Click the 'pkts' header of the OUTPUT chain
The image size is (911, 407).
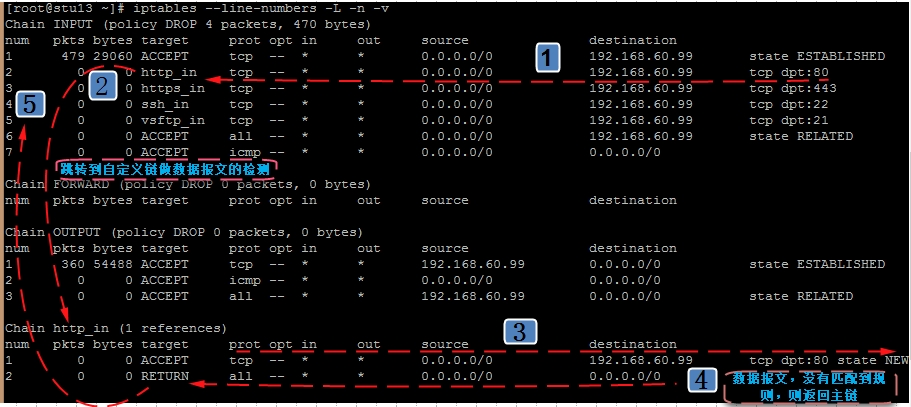[69, 248]
